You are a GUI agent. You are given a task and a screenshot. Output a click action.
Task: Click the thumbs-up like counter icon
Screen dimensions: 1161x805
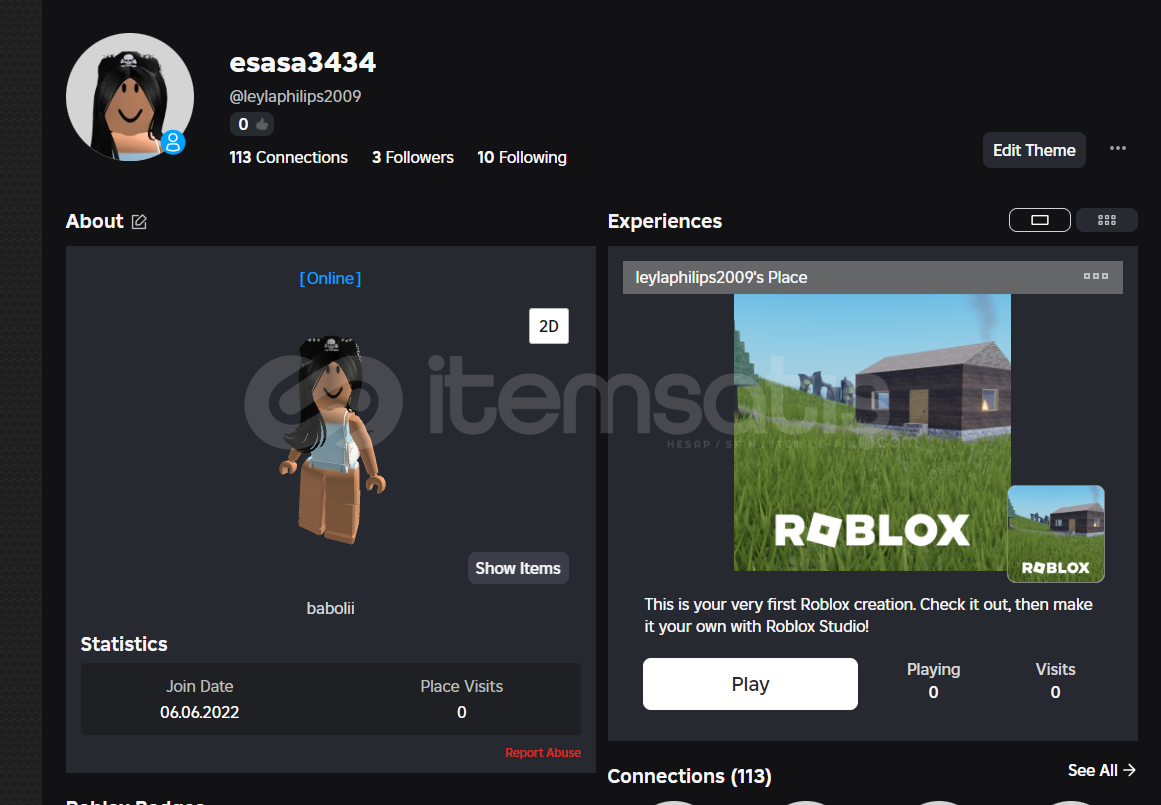coord(262,124)
